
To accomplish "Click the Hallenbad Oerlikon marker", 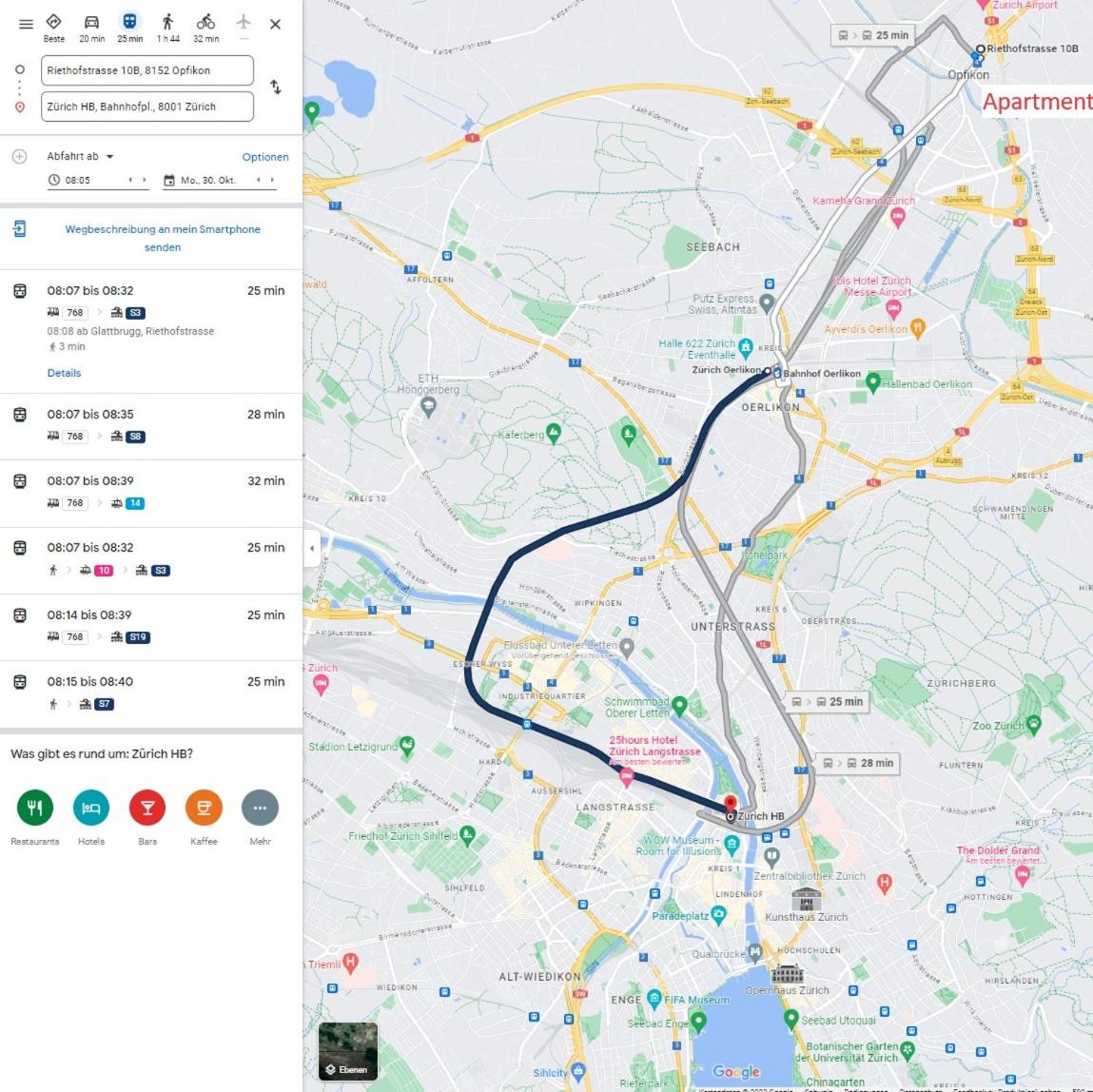I will [872, 381].
